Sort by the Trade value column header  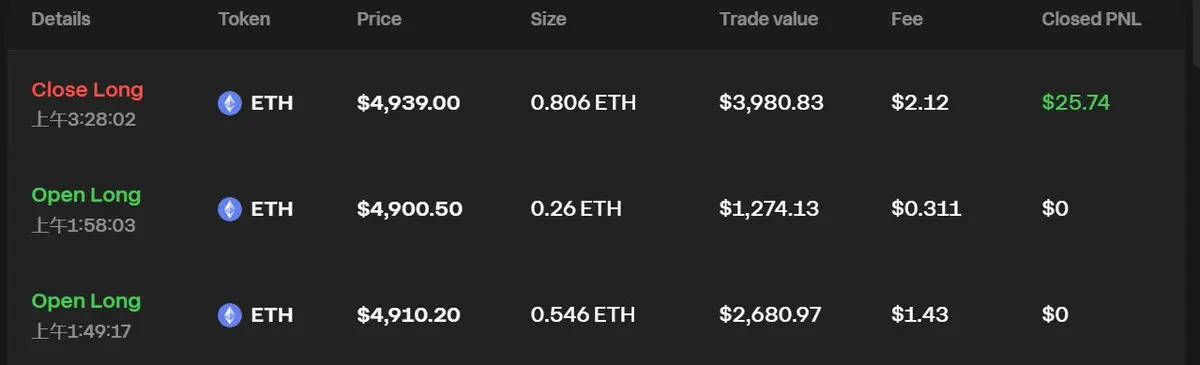point(768,19)
